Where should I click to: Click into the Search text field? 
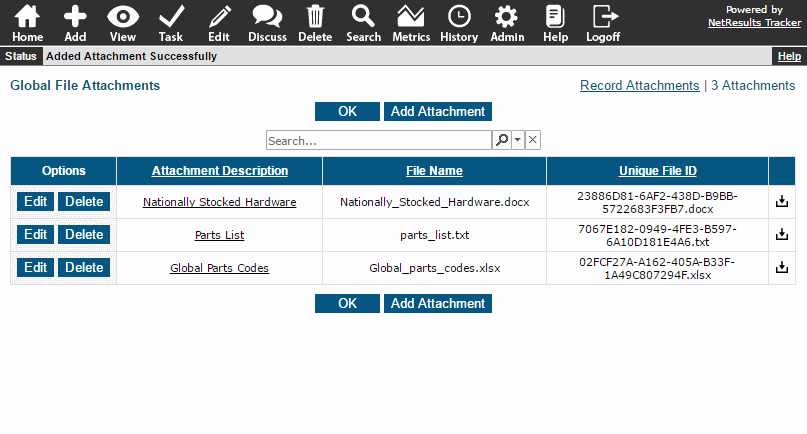pos(379,140)
